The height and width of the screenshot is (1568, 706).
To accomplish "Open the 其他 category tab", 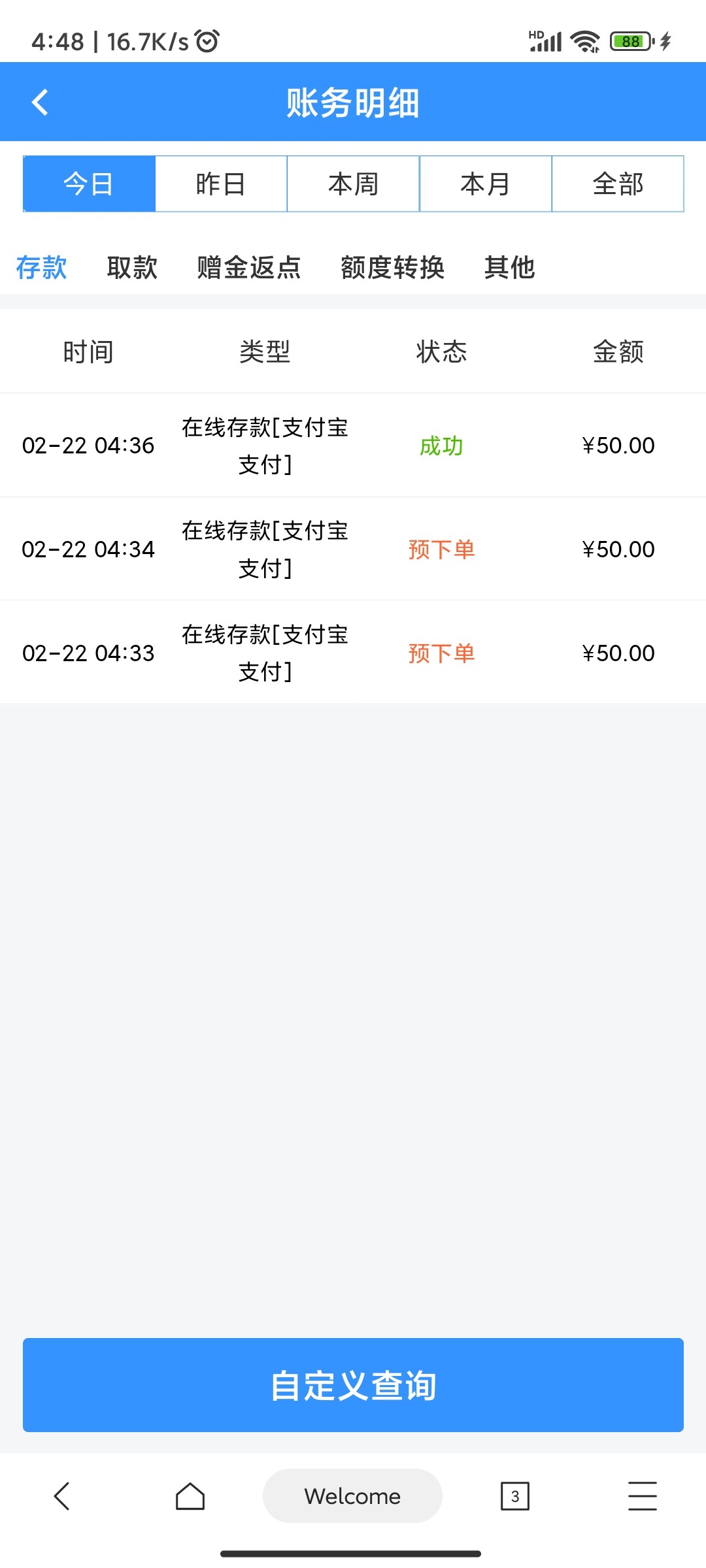I will [510, 267].
